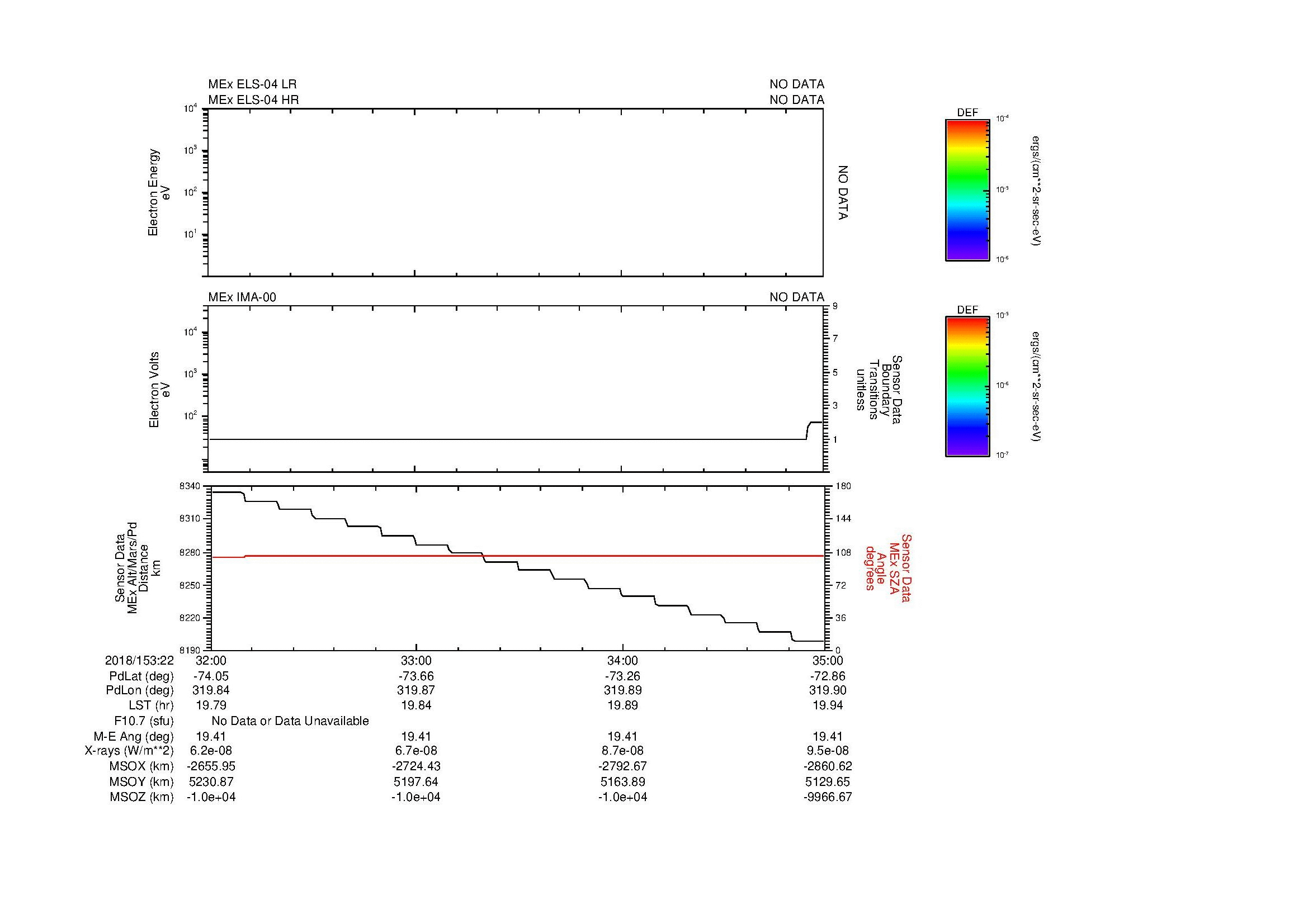The width and height of the screenshot is (1308, 924).
Task: Click the lower DEF color bar
Action: (x=967, y=387)
